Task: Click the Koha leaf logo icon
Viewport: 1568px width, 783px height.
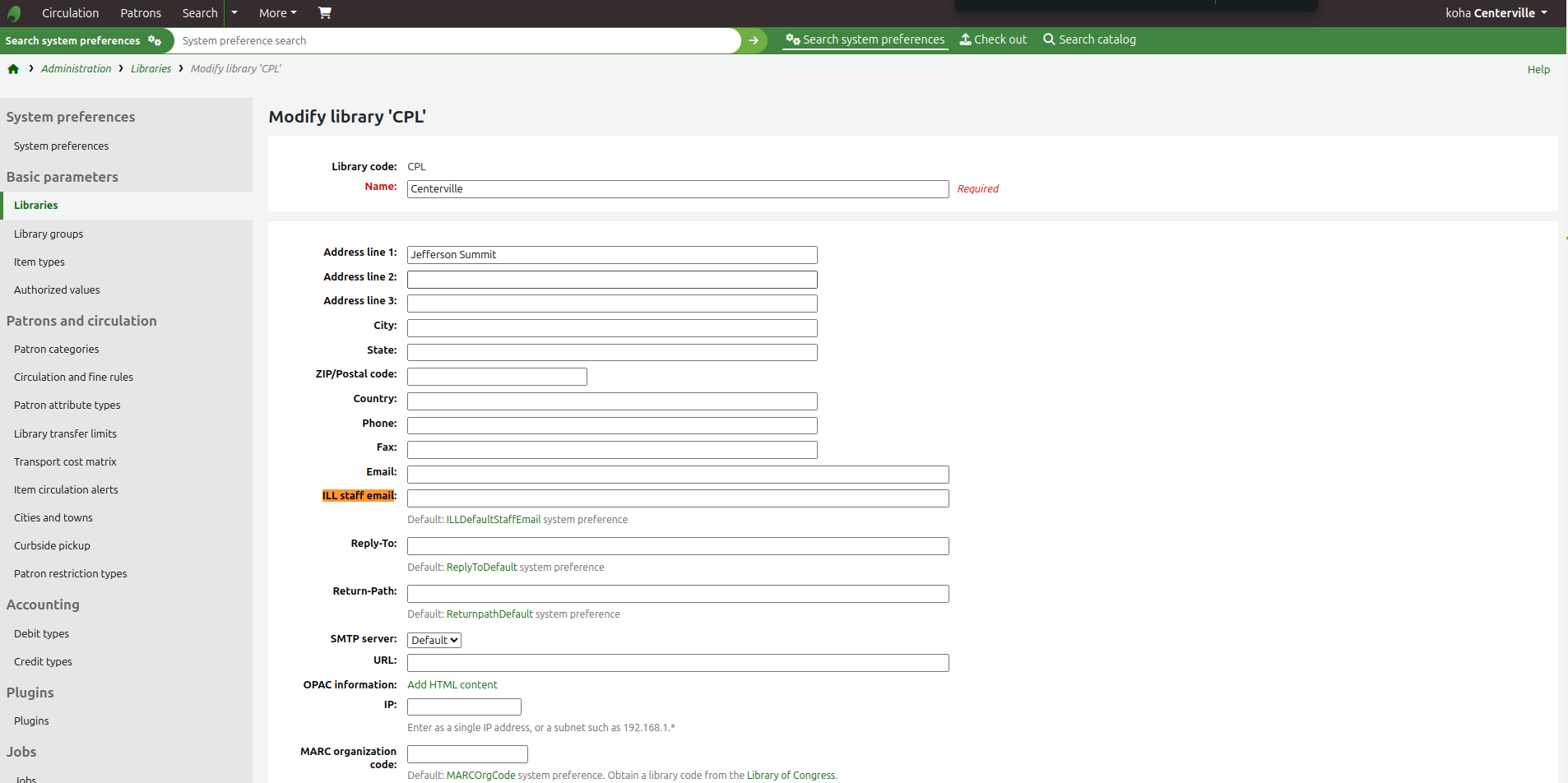Action: coord(14,13)
